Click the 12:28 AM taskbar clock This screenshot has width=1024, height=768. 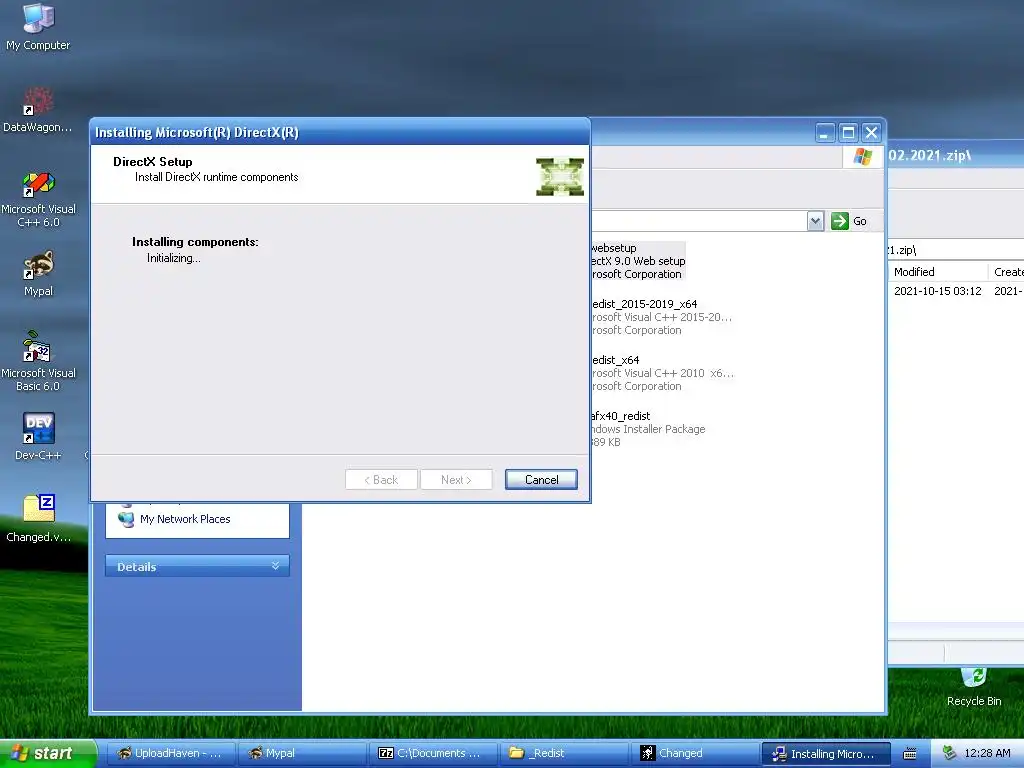point(987,753)
